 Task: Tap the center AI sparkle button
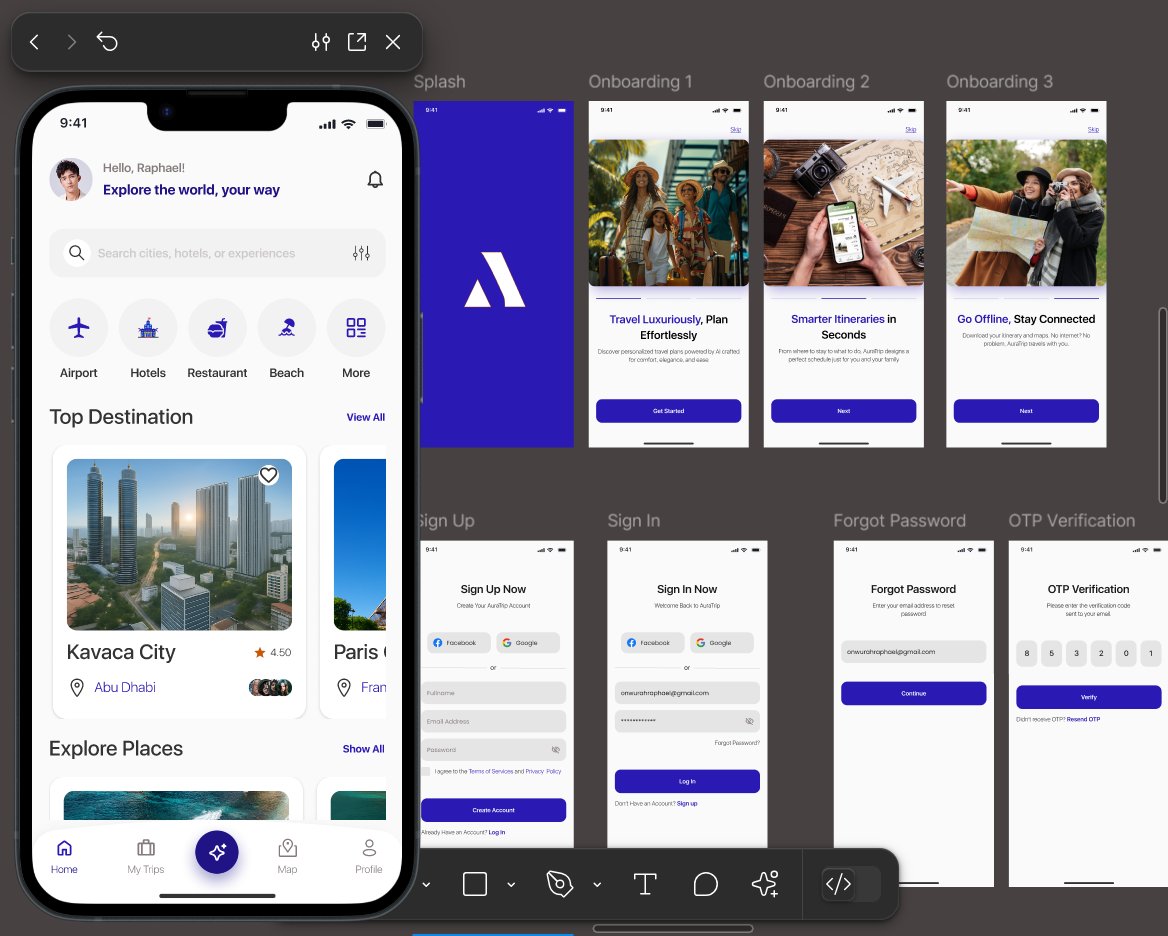[x=217, y=852]
